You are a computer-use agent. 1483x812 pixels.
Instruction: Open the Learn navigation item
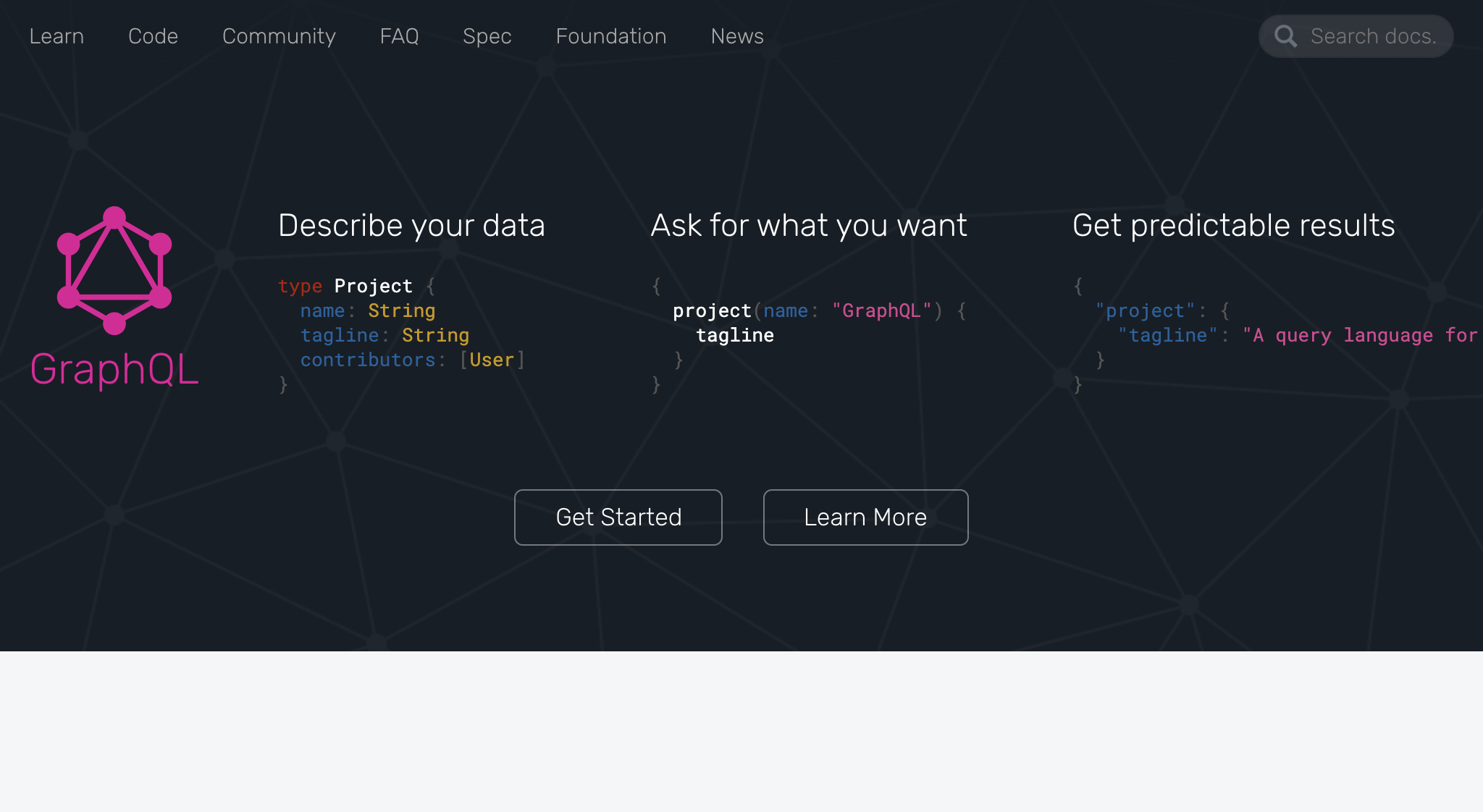tap(56, 36)
